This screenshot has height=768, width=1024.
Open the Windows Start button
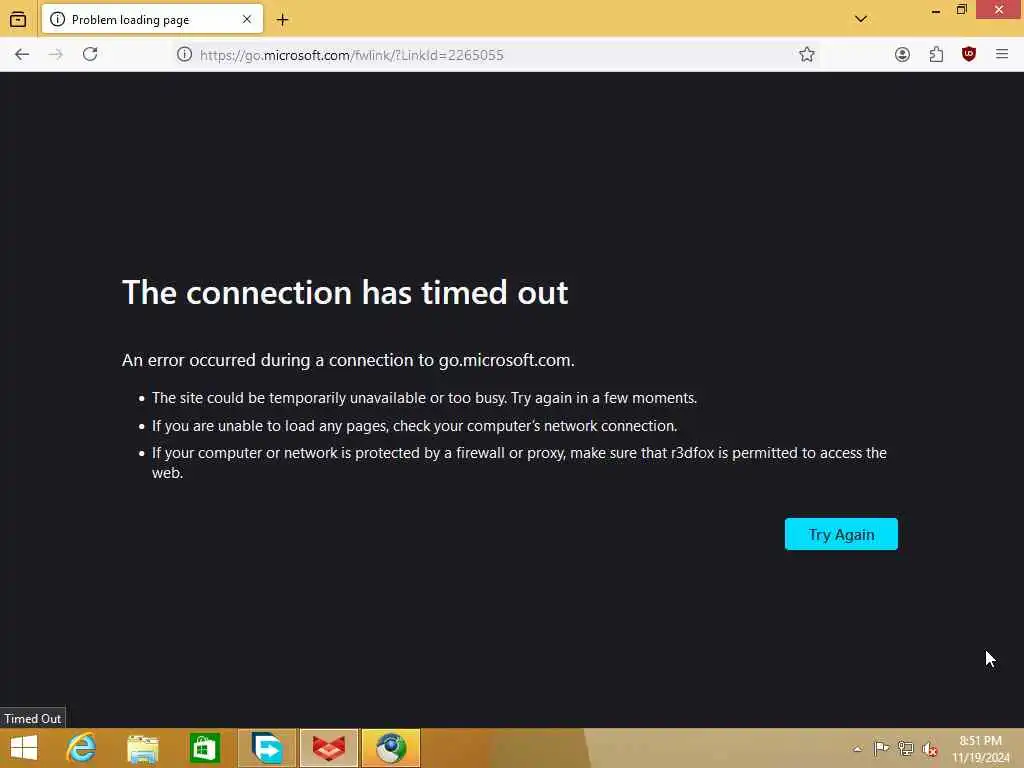24,748
